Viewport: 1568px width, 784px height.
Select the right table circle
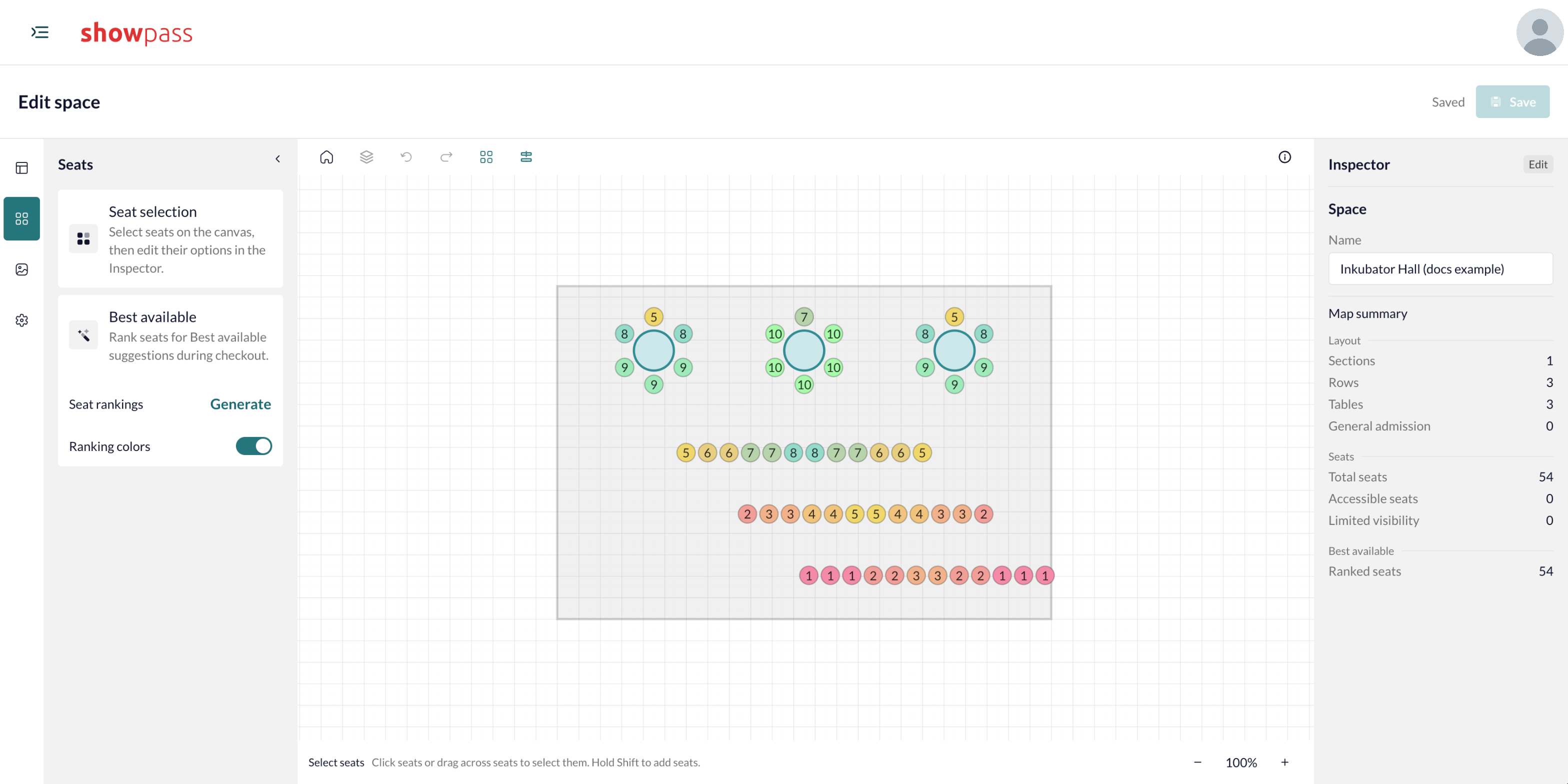[x=954, y=350]
